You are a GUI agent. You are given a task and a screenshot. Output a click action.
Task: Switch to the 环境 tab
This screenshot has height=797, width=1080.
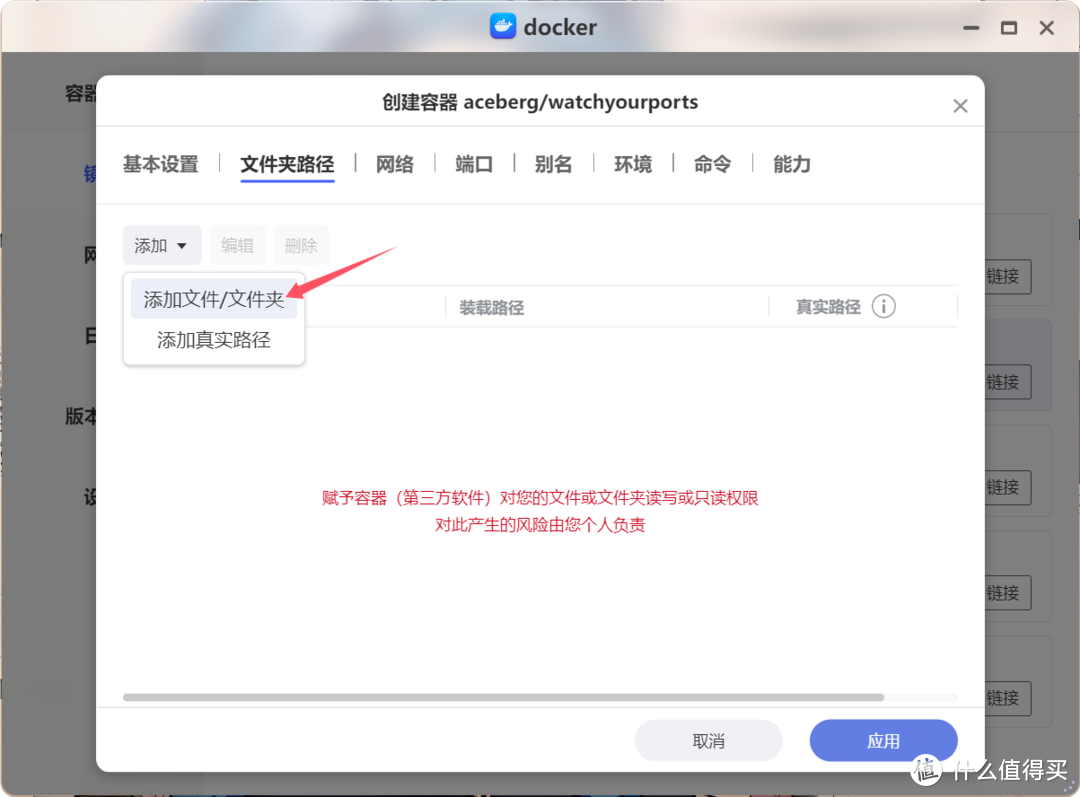[632, 164]
